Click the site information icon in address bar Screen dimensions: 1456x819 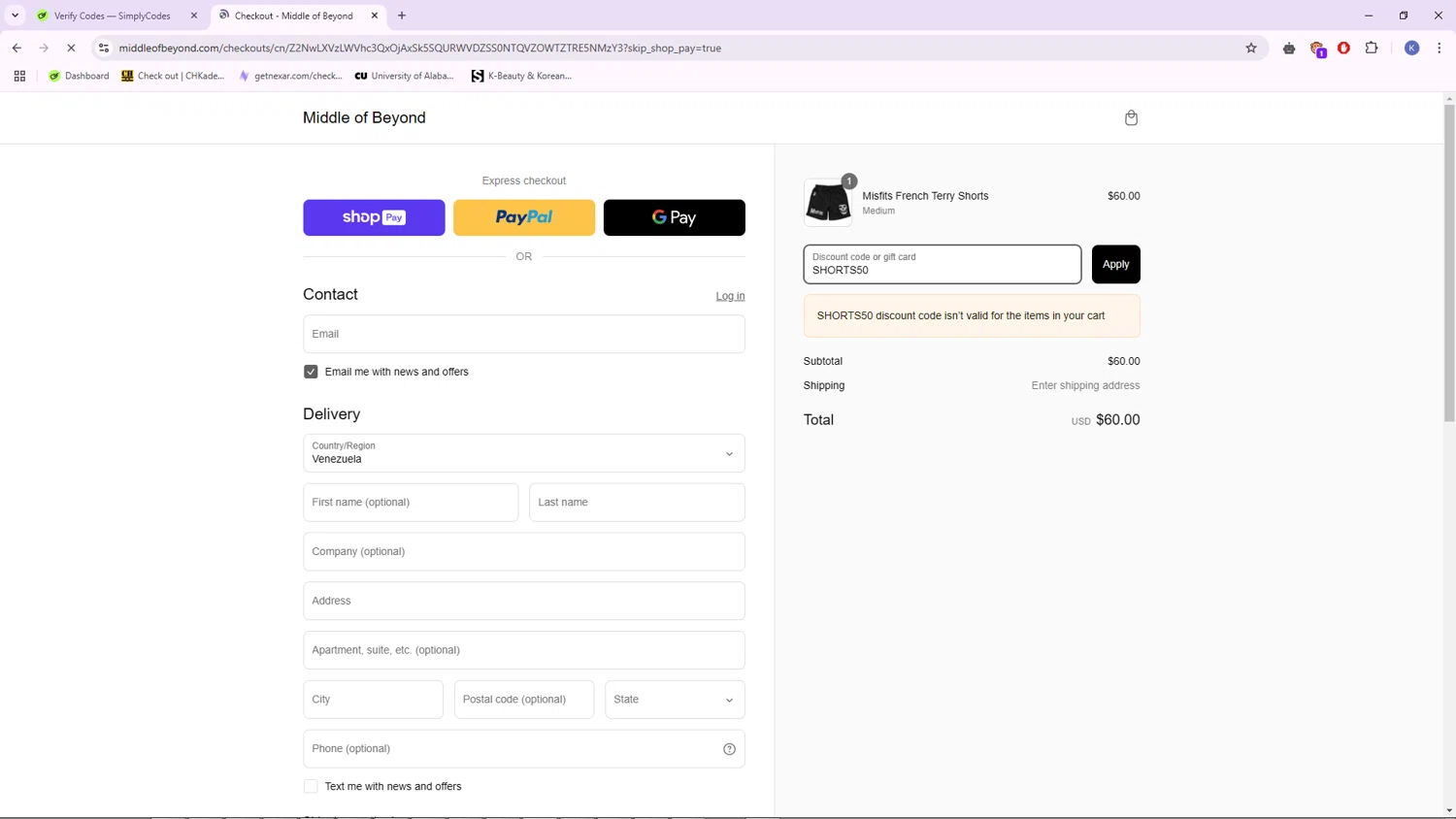pos(104,48)
